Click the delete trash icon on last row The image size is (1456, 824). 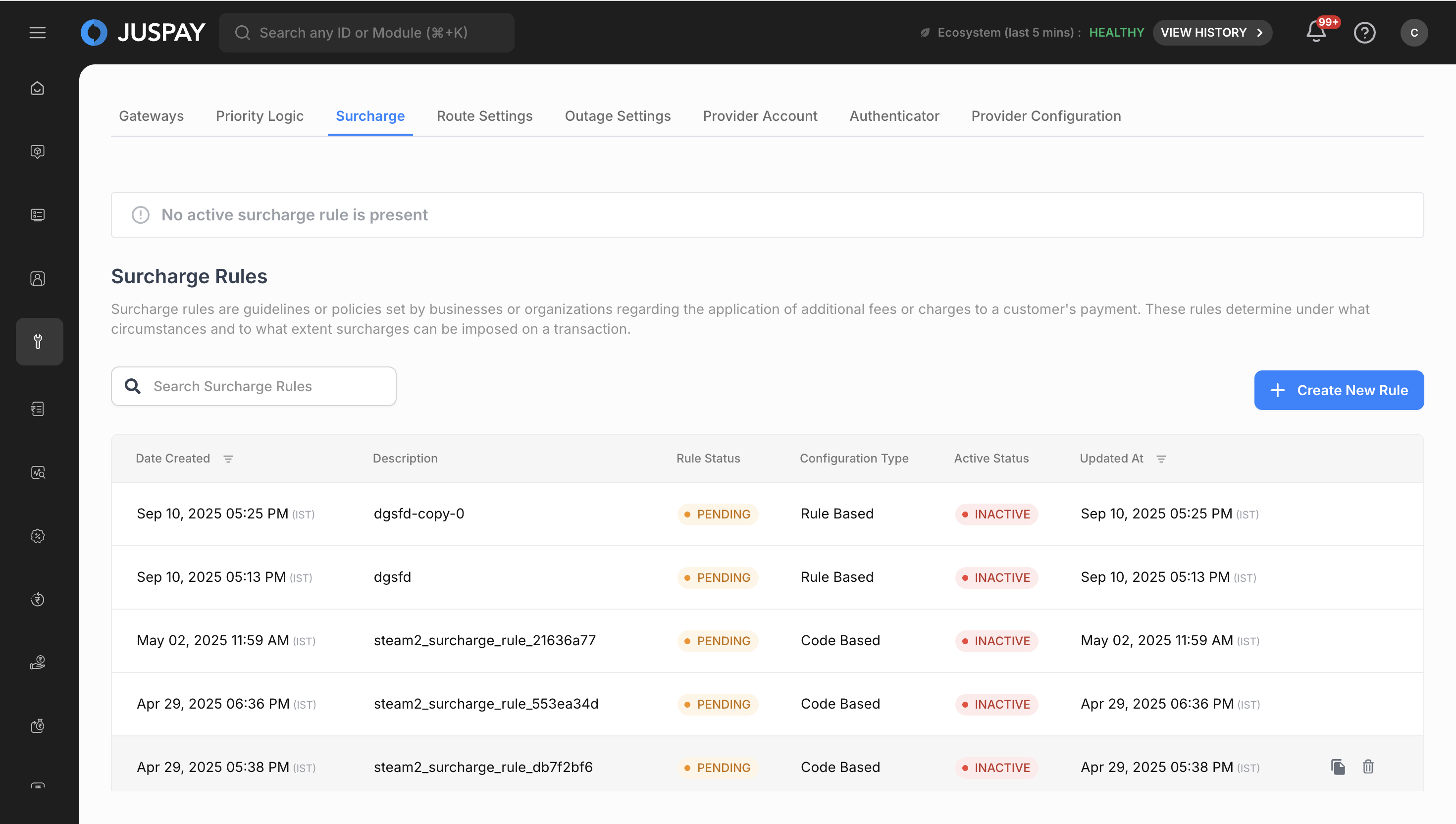pos(1368,767)
